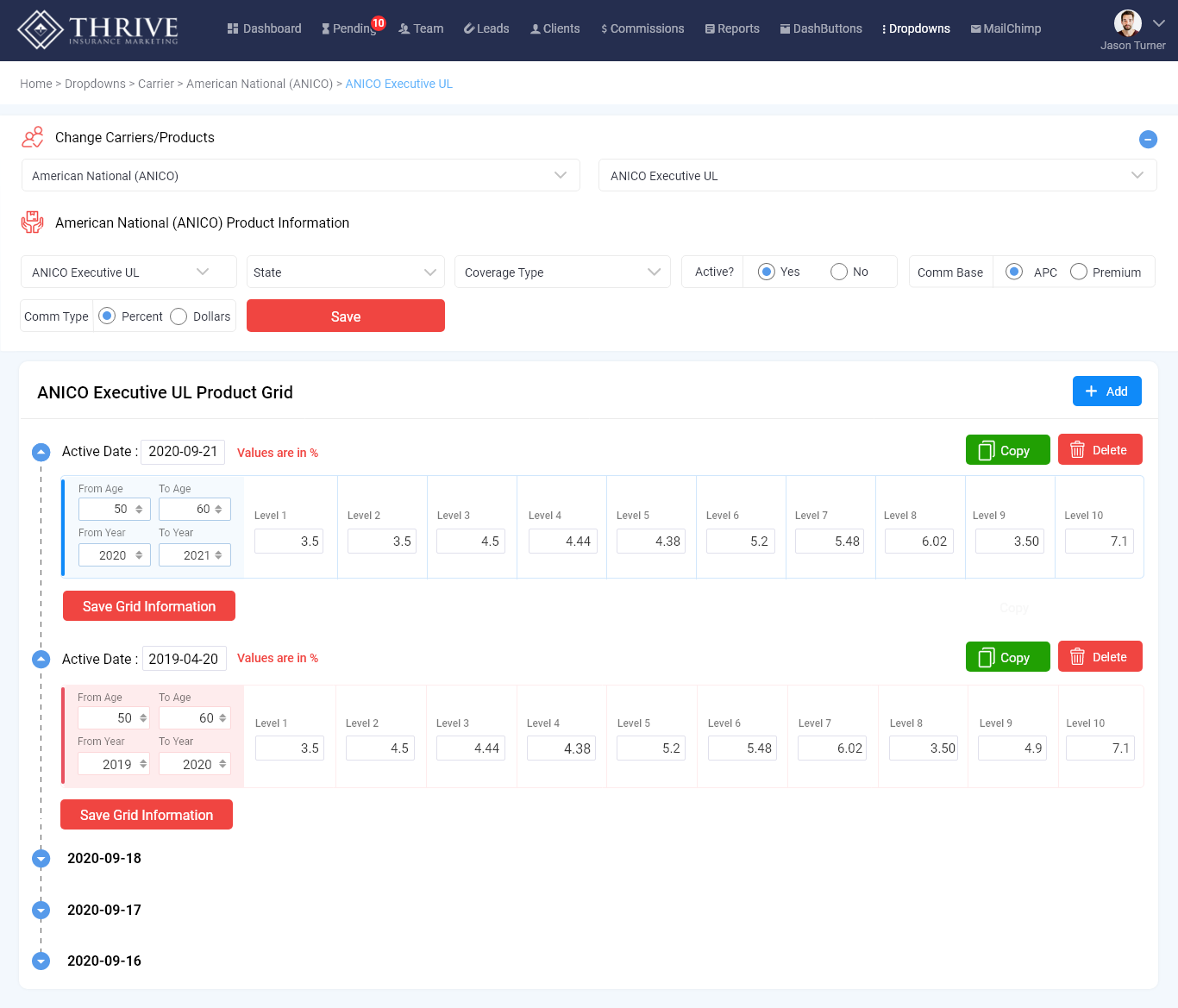Save Grid Information for 2019-04-20
The height and width of the screenshot is (1008, 1178).
click(x=147, y=814)
